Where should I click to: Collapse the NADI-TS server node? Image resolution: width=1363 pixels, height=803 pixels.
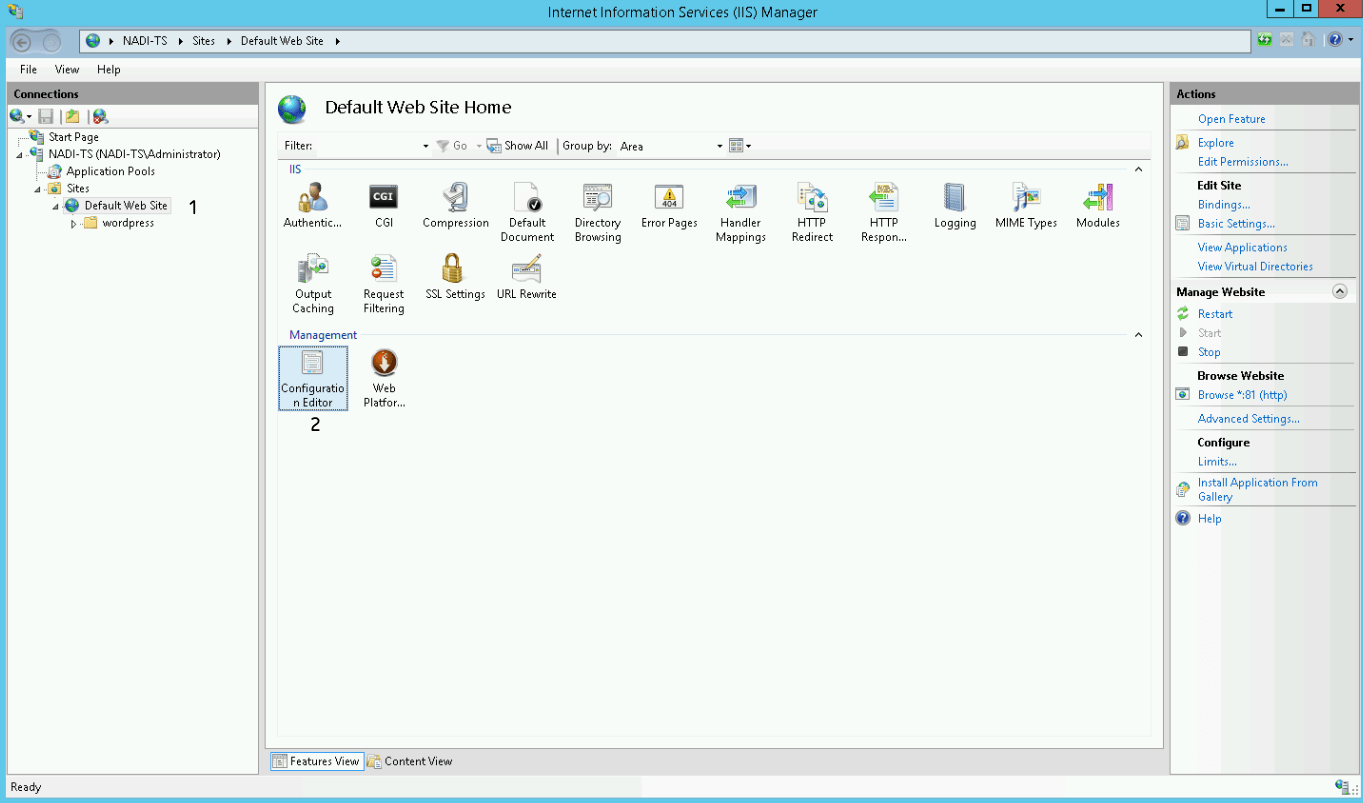coord(20,154)
